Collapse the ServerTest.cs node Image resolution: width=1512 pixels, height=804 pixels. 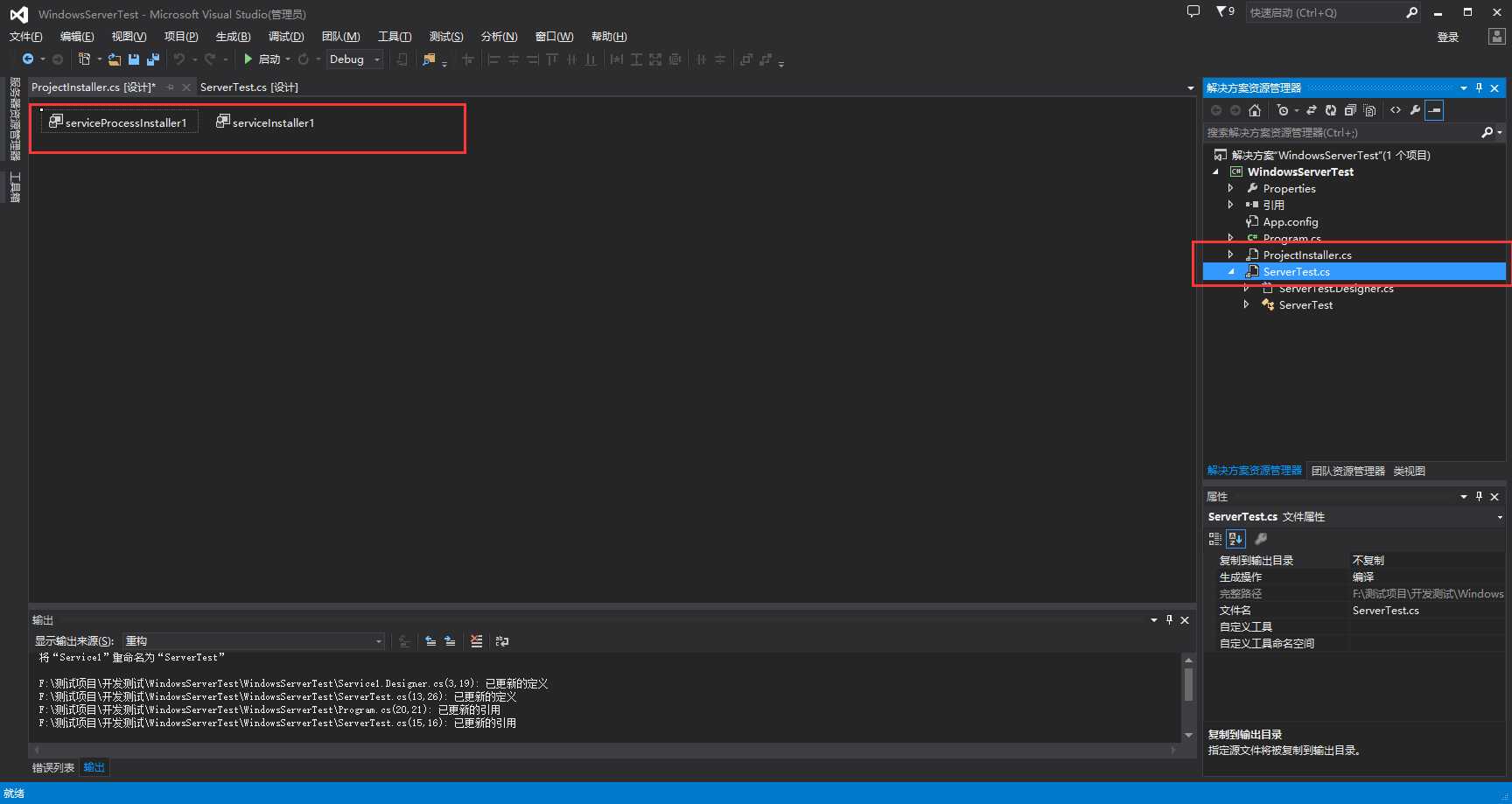tap(1231, 272)
